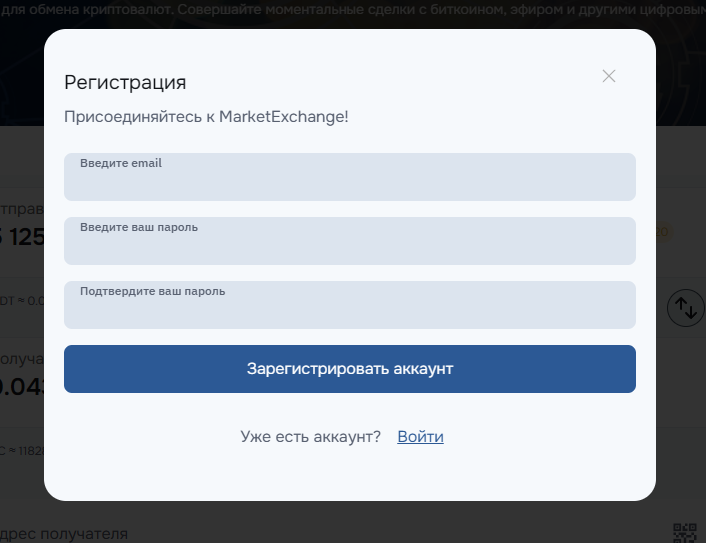
Task: Click the QR code scan icon
Action: (x=685, y=533)
